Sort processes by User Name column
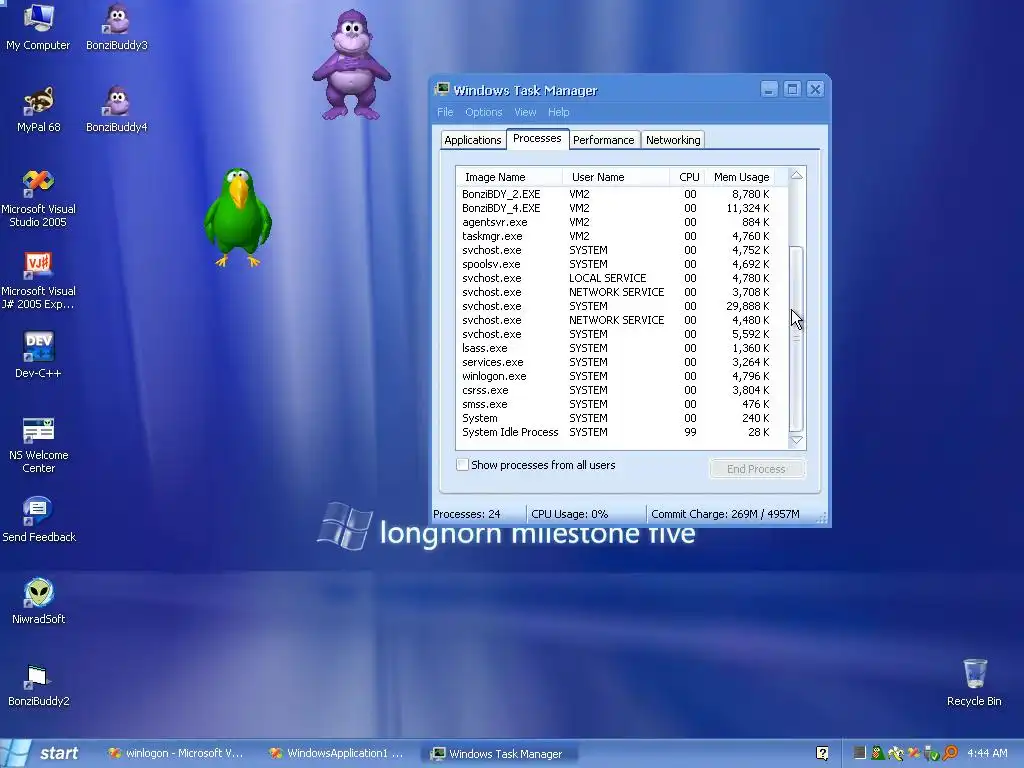1024x768 pixels. pos(616,177)
